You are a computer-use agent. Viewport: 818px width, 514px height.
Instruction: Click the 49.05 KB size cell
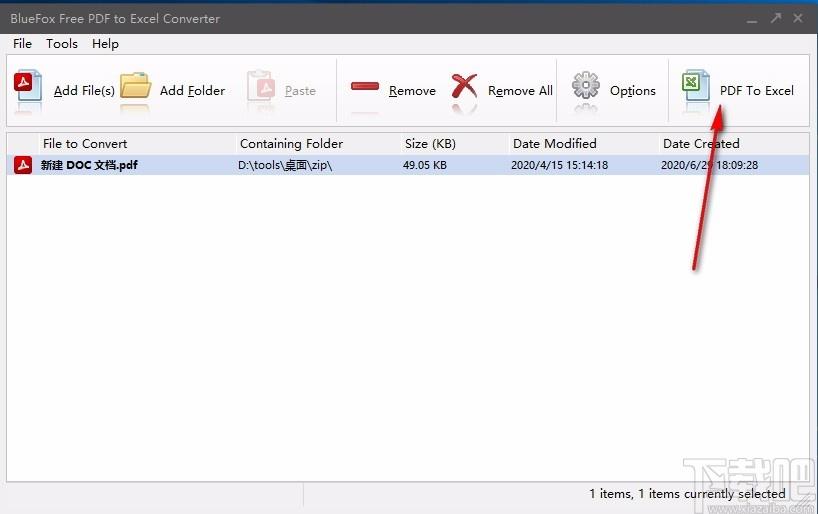tap(425, 165)
